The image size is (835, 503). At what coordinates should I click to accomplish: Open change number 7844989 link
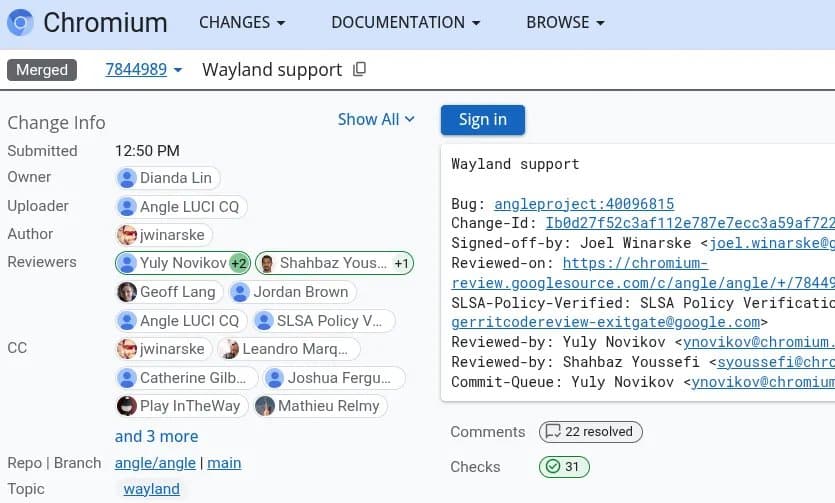(136, 69)
